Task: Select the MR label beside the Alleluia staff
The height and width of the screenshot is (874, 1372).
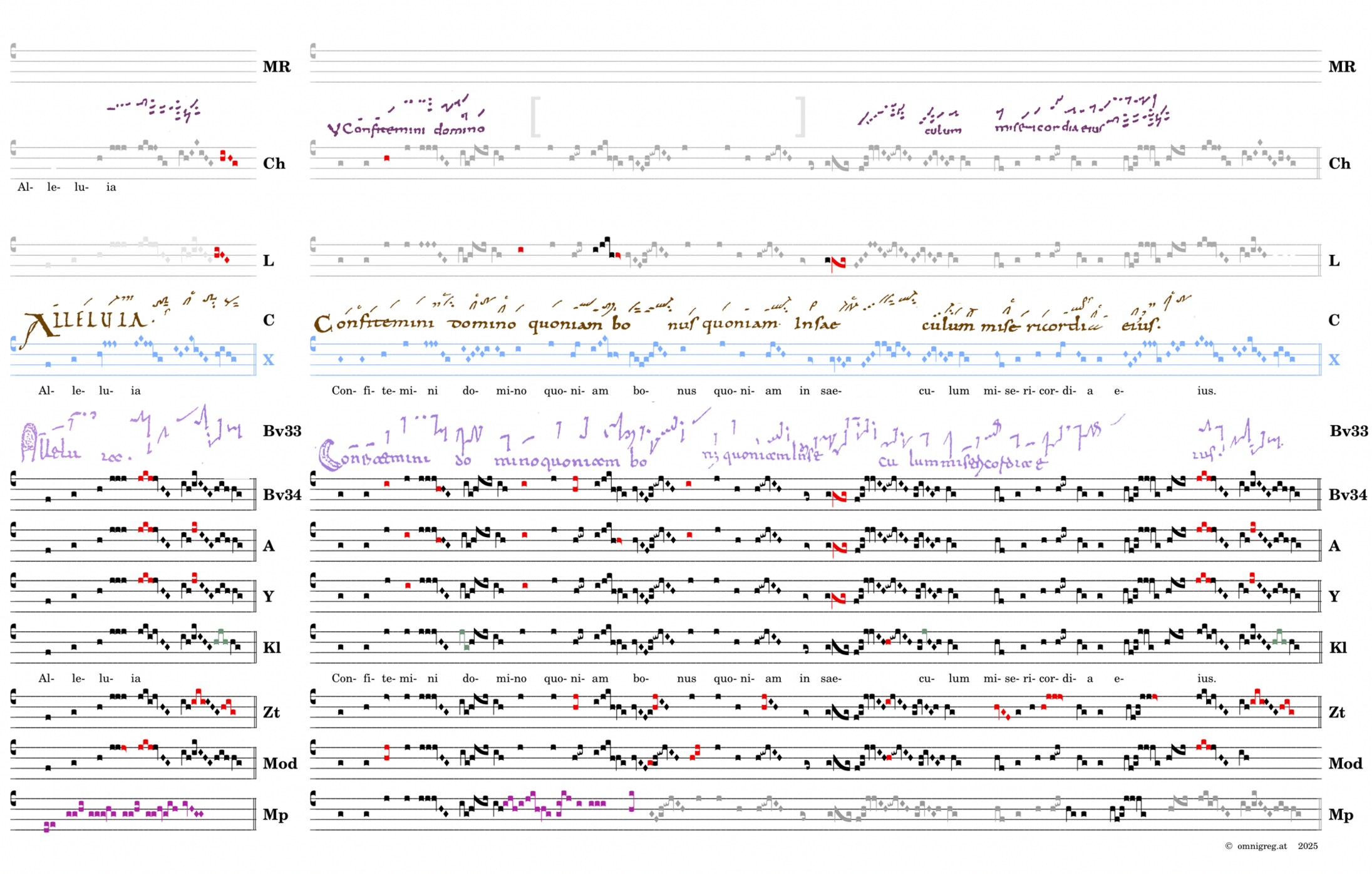Action: click(276, 67)
